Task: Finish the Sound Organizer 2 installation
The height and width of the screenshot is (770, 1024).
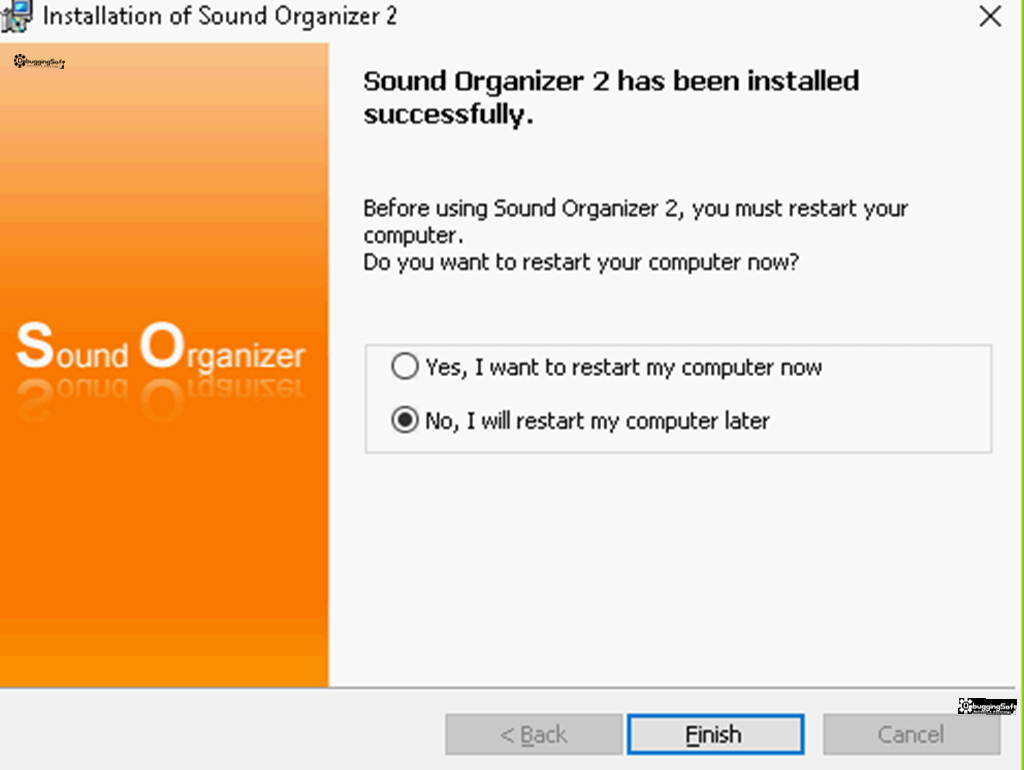Action: point(716,735)
